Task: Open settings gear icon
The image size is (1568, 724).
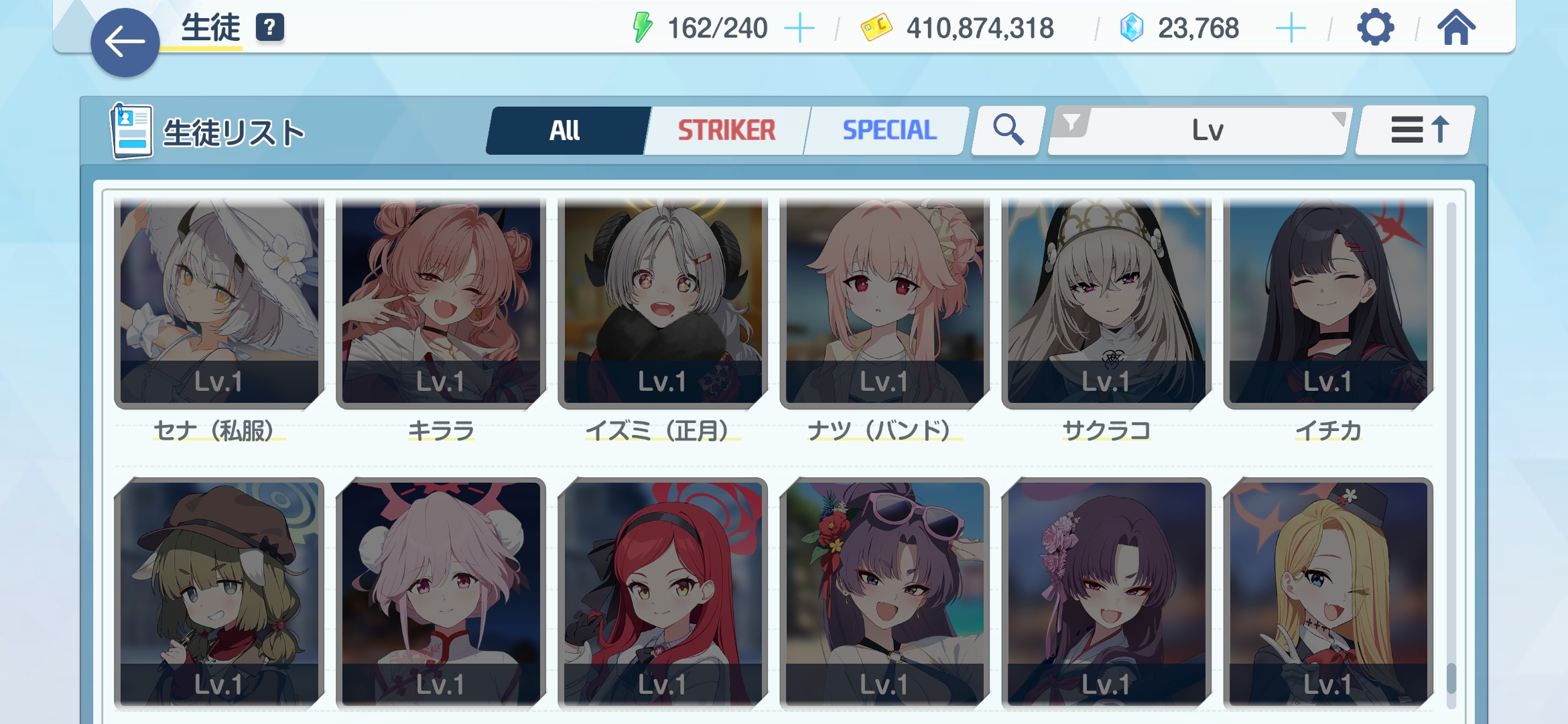Action: 1375,28
